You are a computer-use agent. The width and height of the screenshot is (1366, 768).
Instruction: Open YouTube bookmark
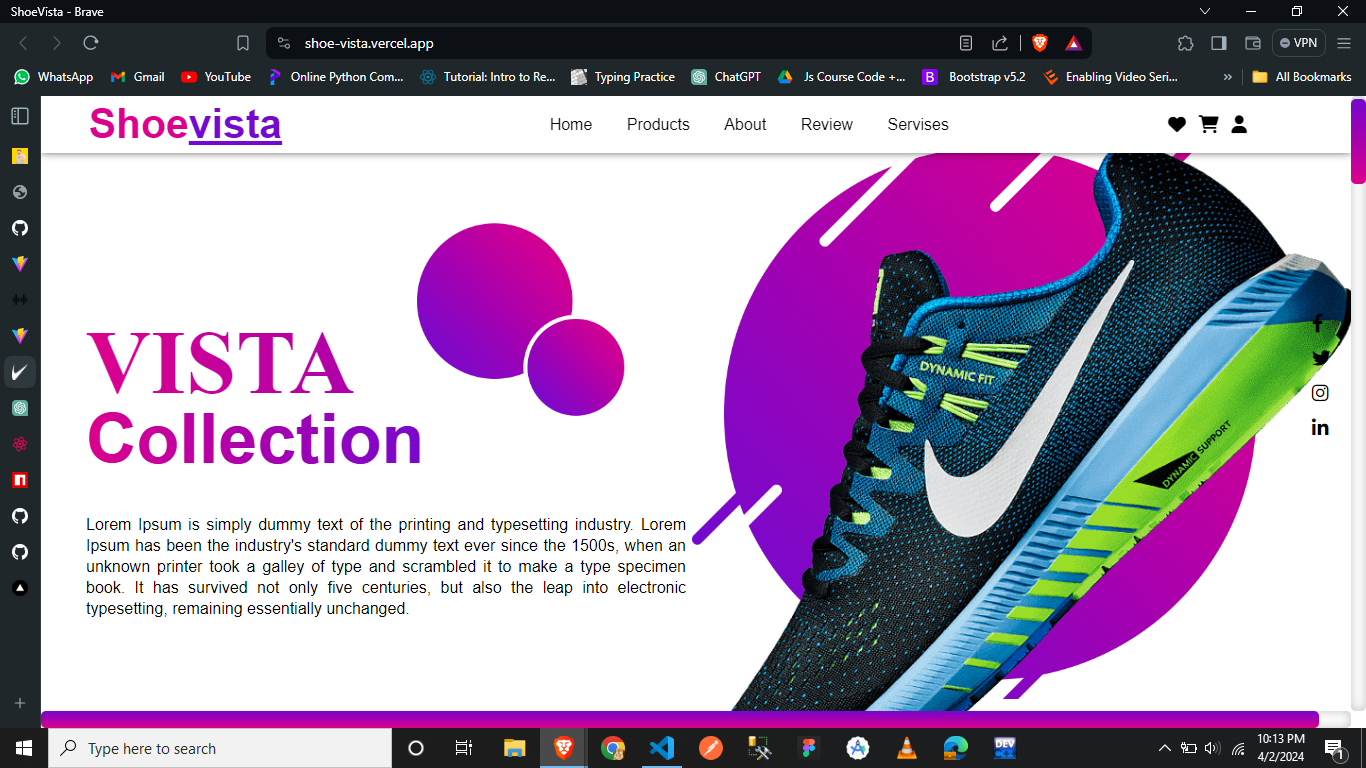tap(216, 76)
